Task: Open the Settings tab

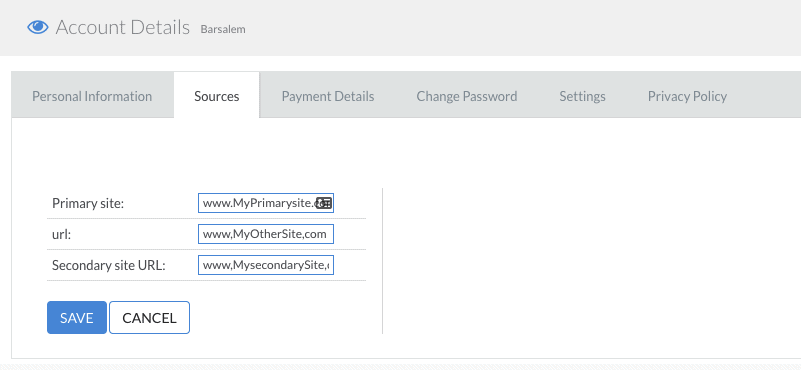Action: (x=582, y=96)
